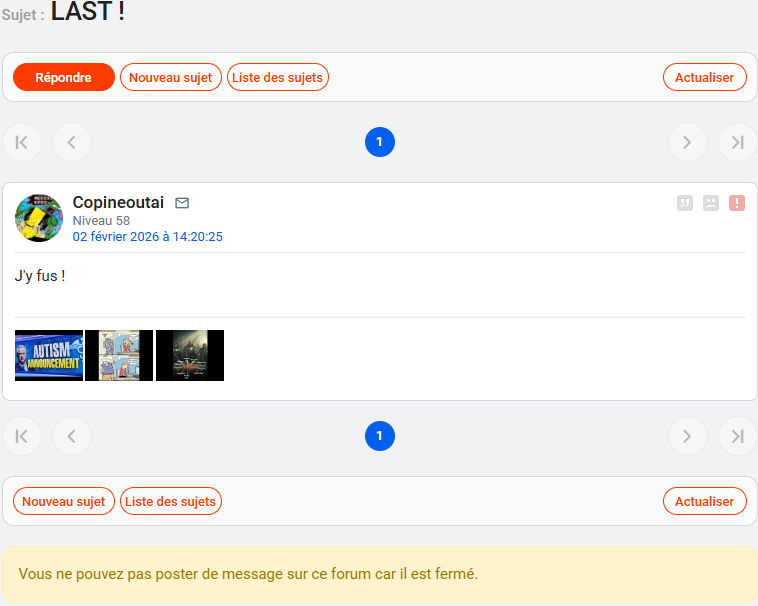Click the Répondre button
The image size is (758, 606).
pos(64,77)
